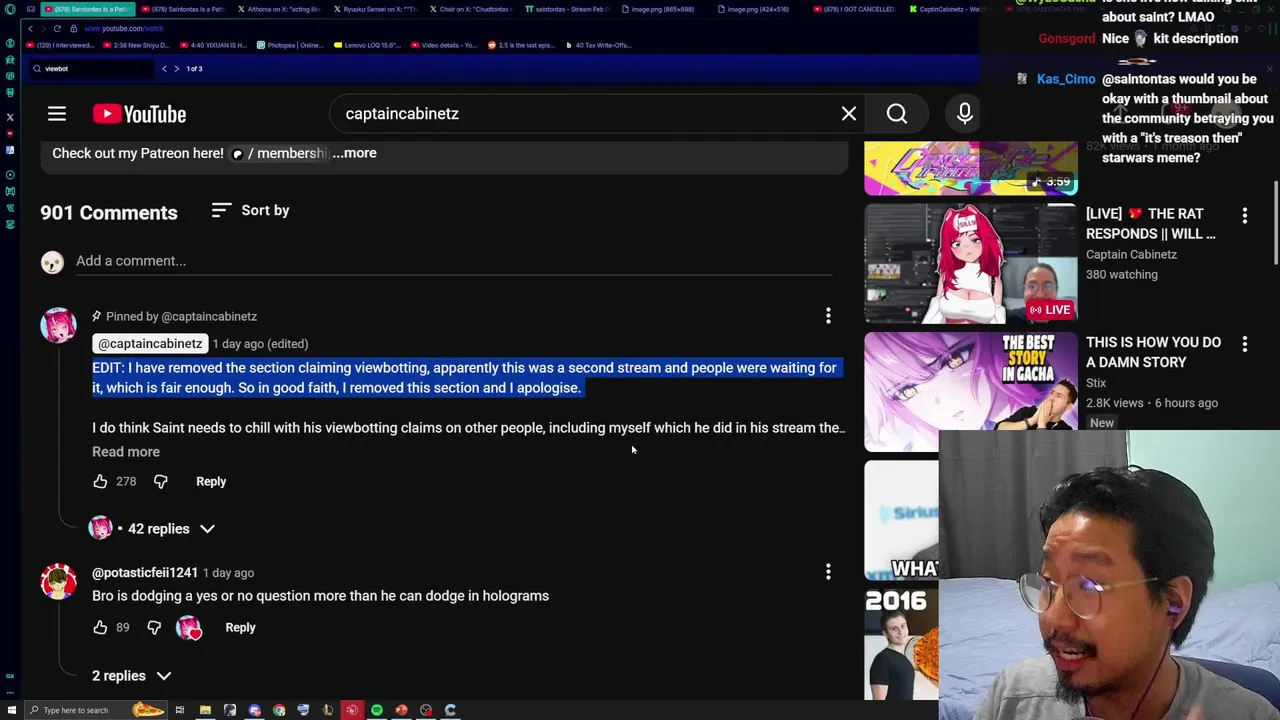Screen dimensions: 1280x720
Task: Like the pinned comment with 278 likes
Action: (100, 482)
